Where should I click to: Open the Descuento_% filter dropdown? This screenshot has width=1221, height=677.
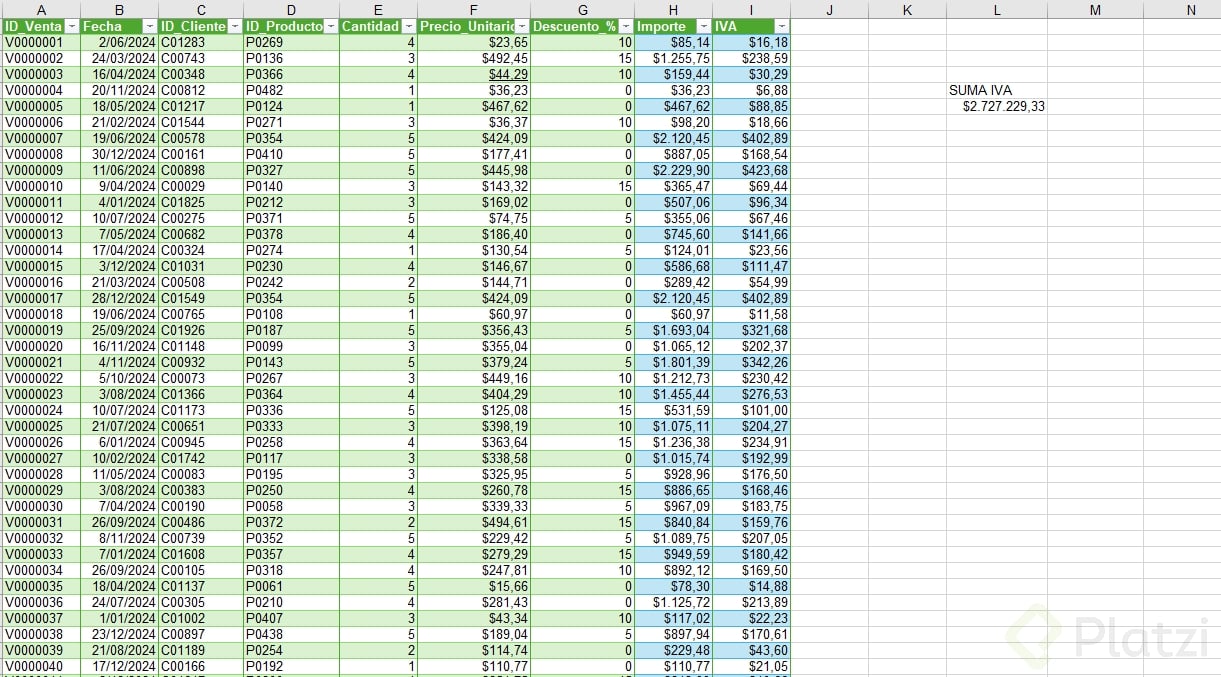(x=625, y=26)
